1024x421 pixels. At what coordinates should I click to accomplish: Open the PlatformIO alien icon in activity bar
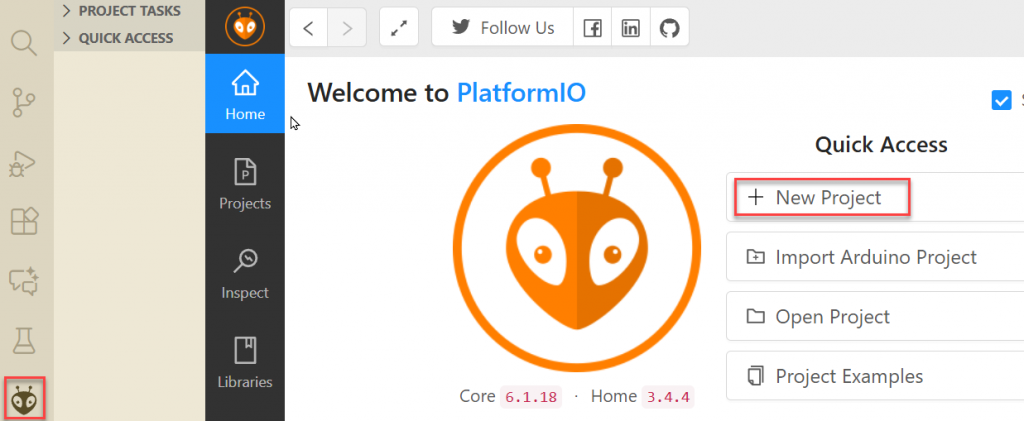point(25,400)
